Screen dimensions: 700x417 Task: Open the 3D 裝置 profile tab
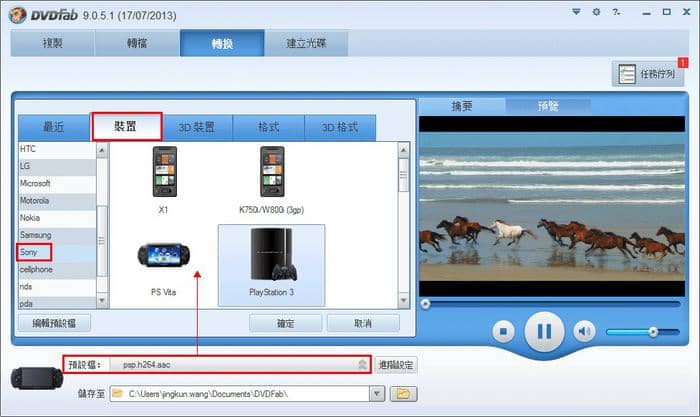tap(197, 127)
